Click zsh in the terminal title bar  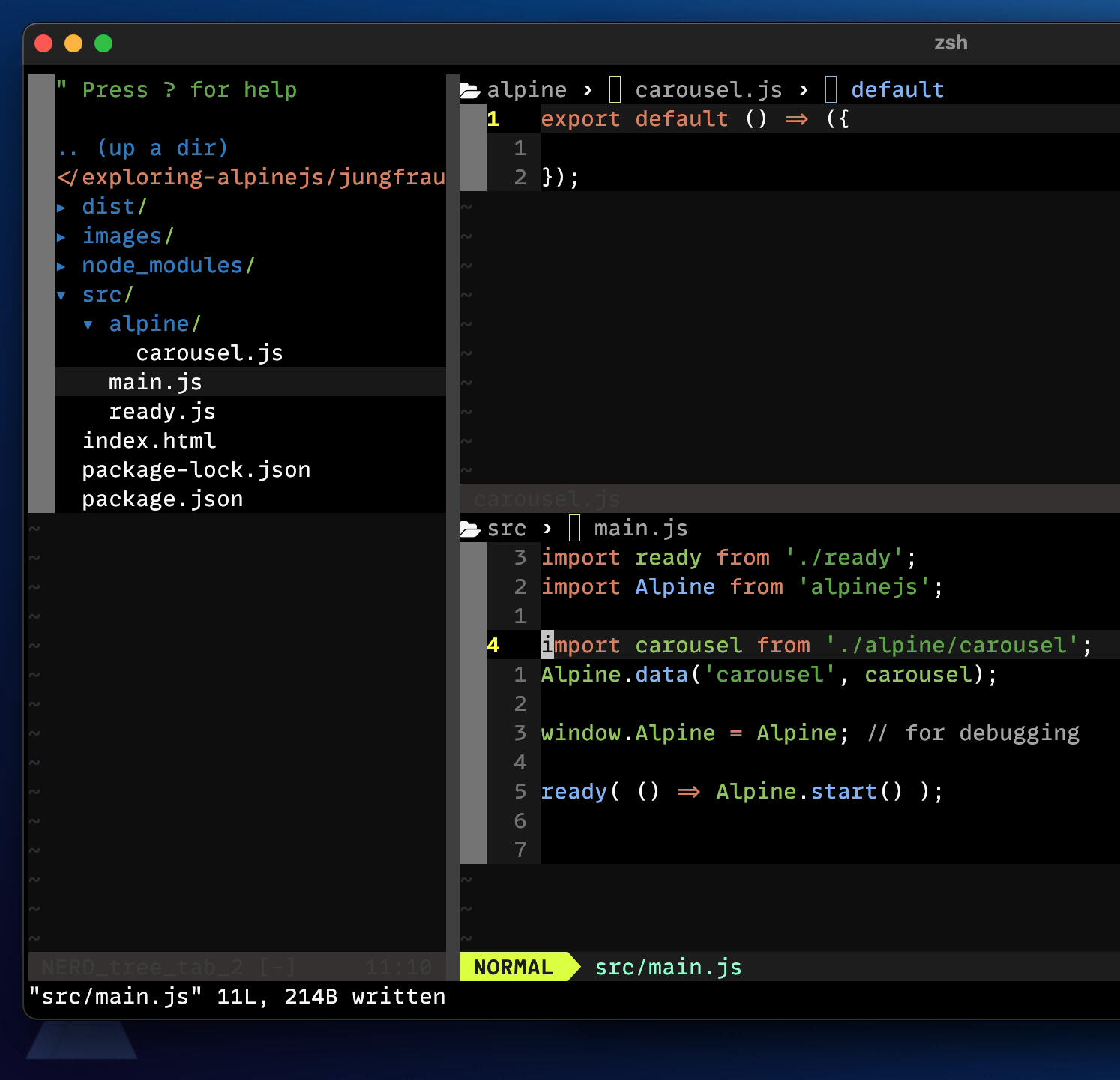[x=951, y=43]
